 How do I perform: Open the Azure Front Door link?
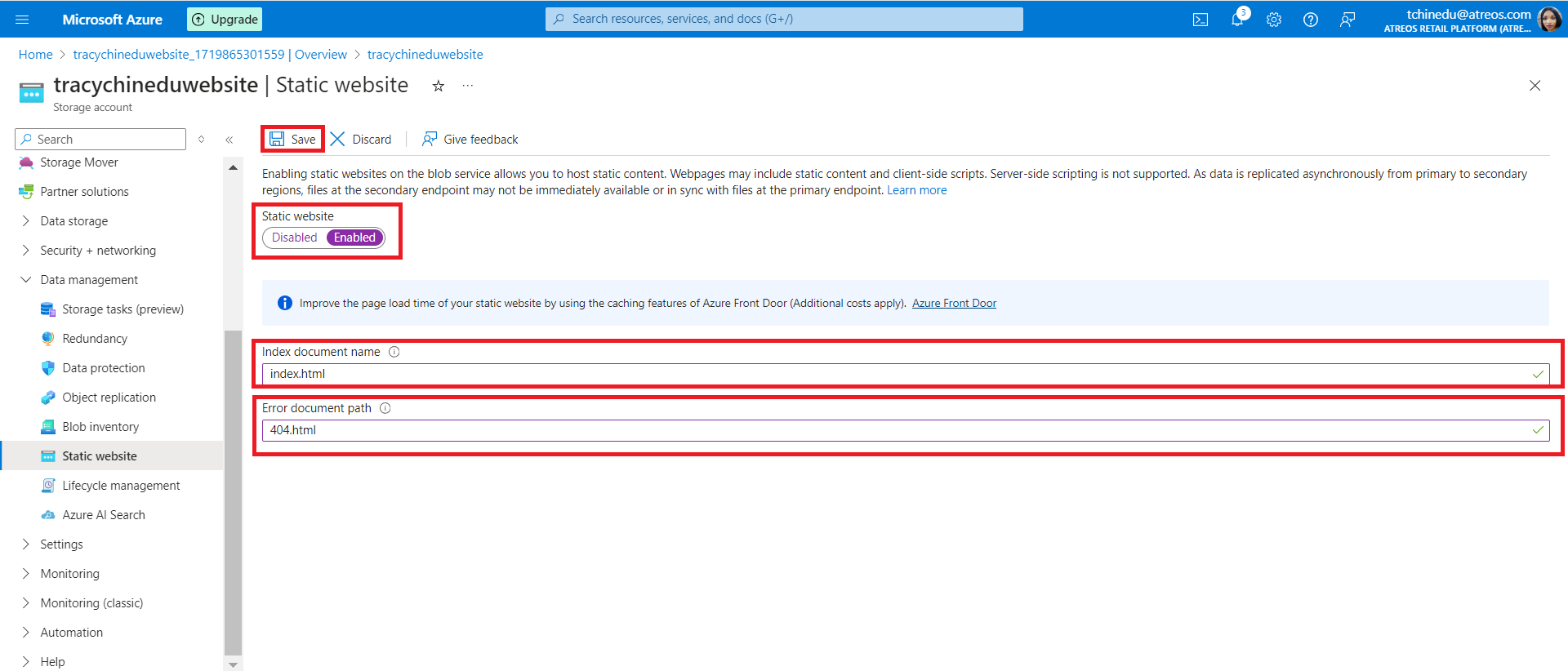point(954,304)
